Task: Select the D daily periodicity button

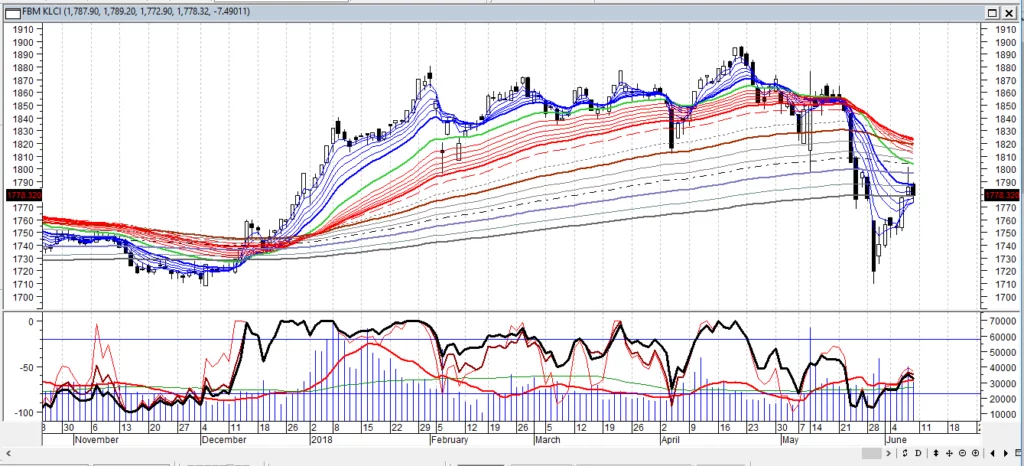Action: (x=918, y=453)
